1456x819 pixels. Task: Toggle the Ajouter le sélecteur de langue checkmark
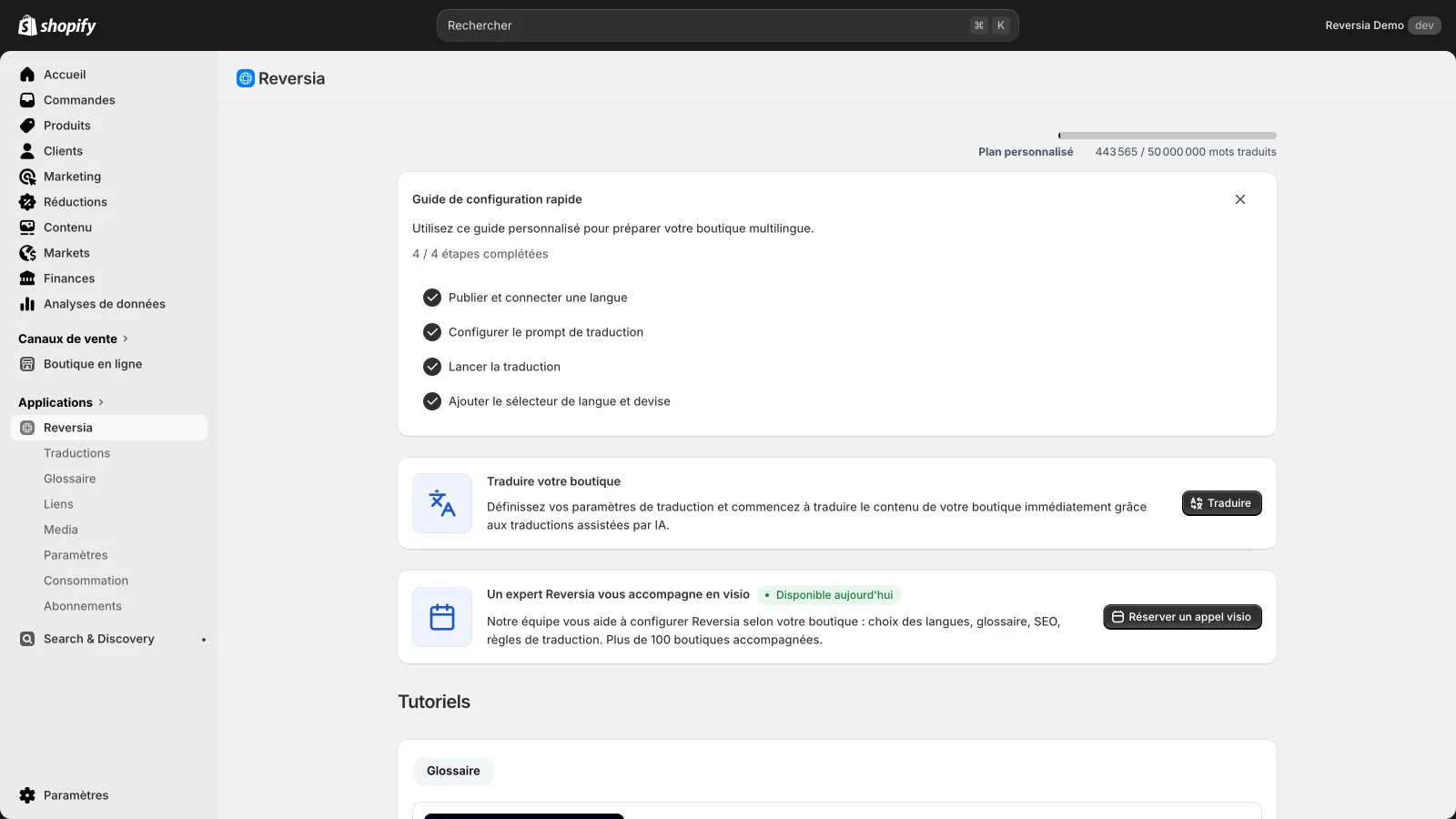click(432, 401)
